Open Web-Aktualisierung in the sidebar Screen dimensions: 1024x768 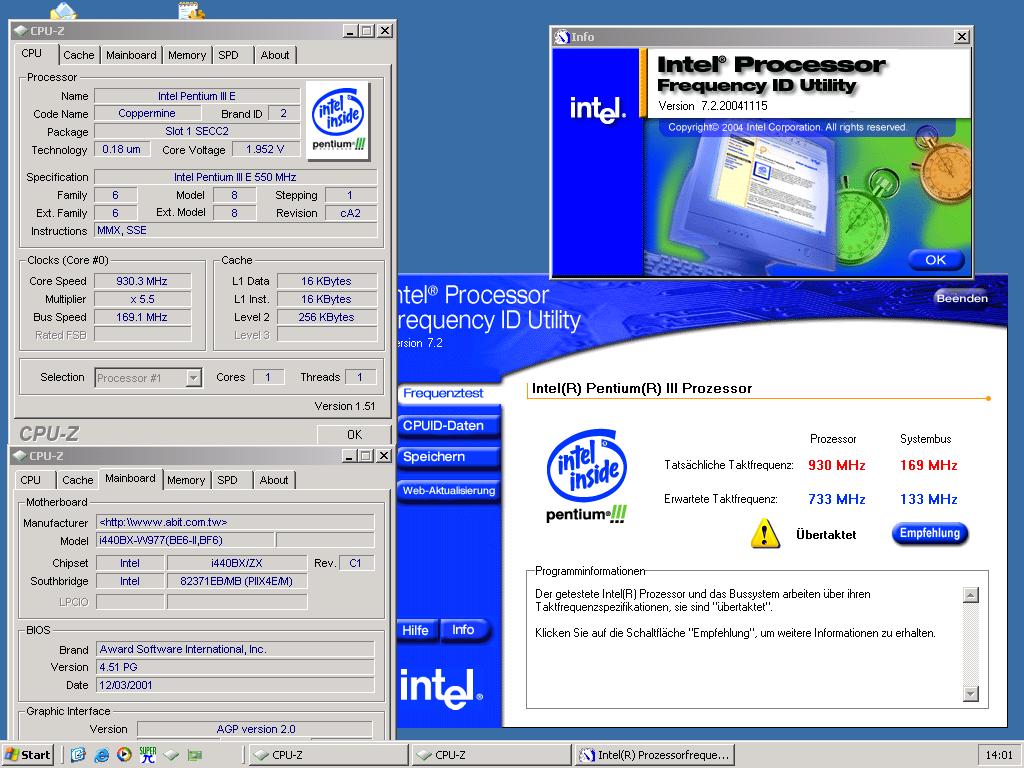[448, 490]
